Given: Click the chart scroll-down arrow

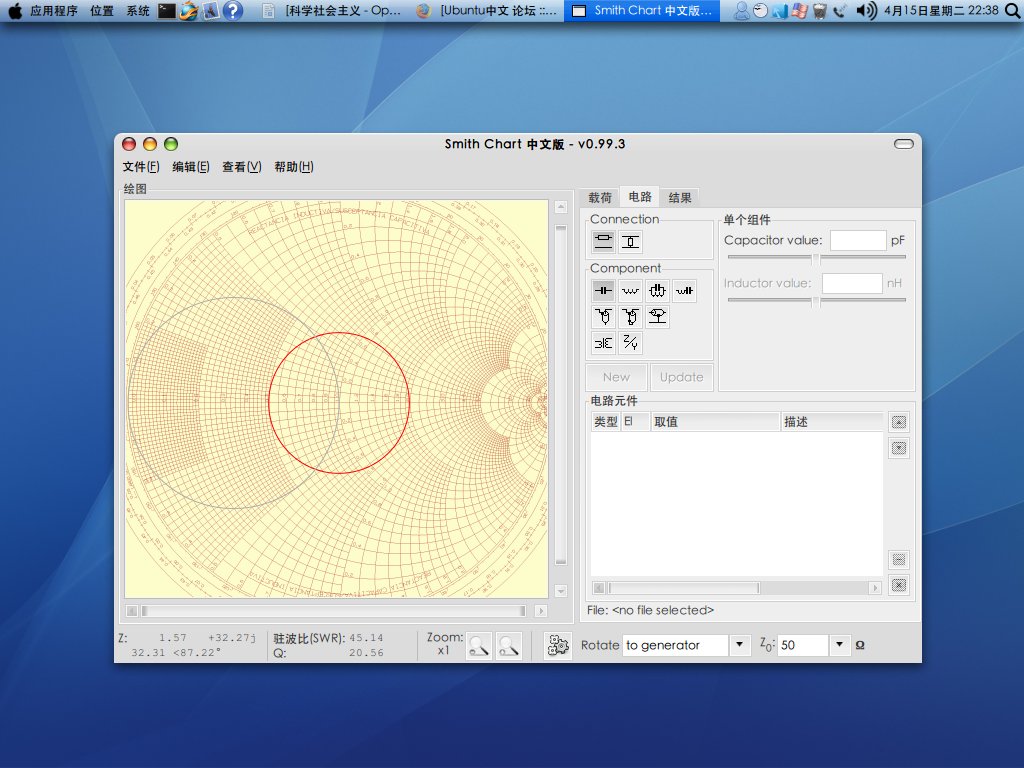Looking at the screenshot, I should pyautogui.click(x=561, y=591).
